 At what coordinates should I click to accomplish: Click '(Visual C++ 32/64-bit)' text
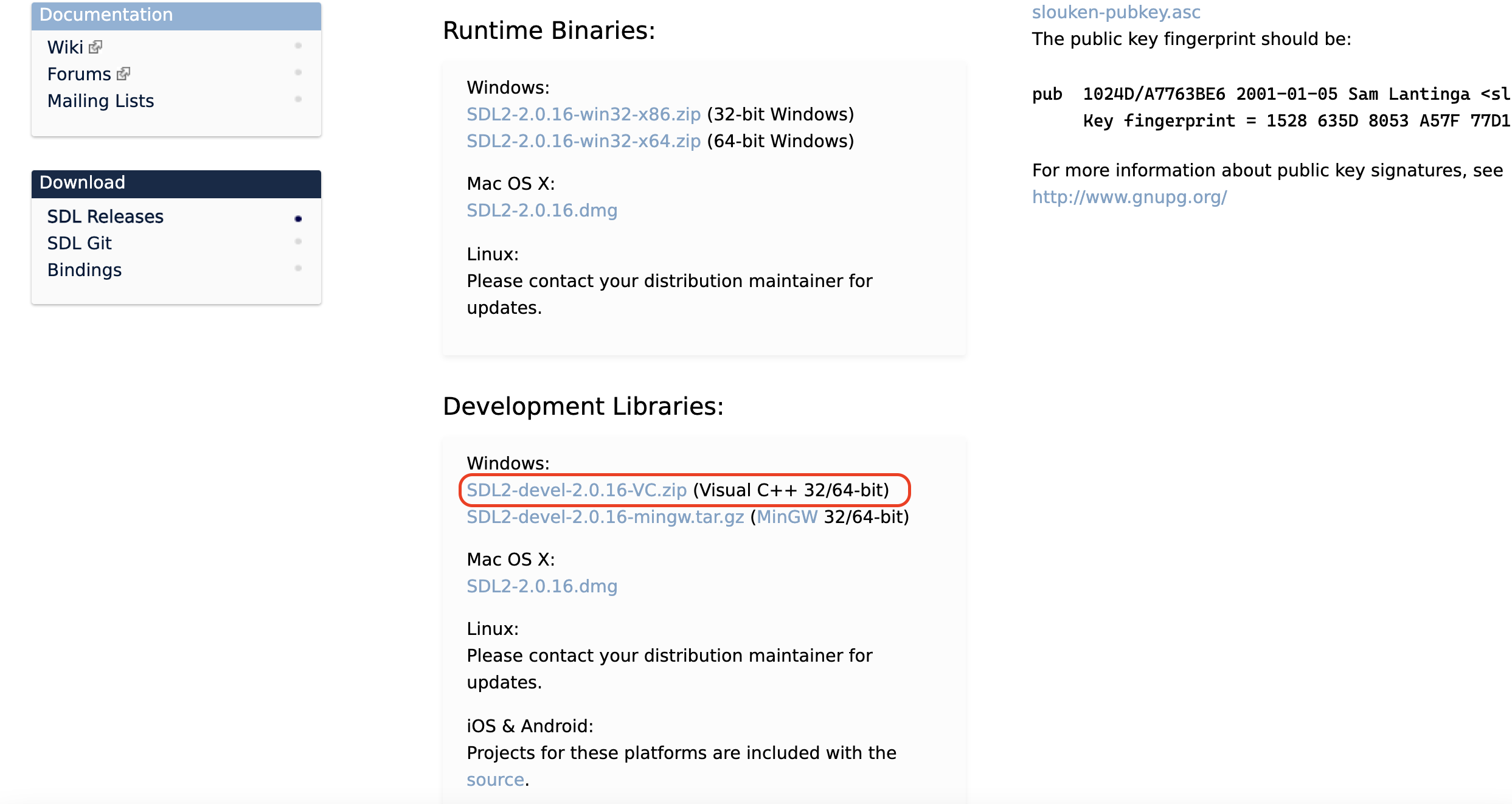791,490
